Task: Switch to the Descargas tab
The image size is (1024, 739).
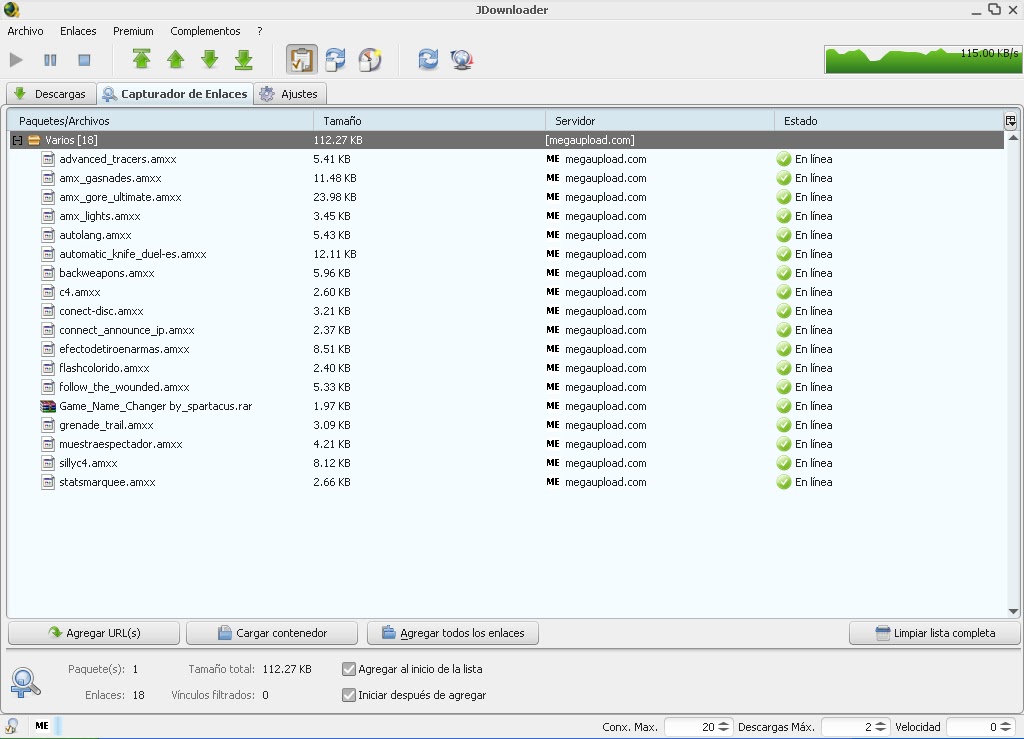Action: tap(51, 94)
